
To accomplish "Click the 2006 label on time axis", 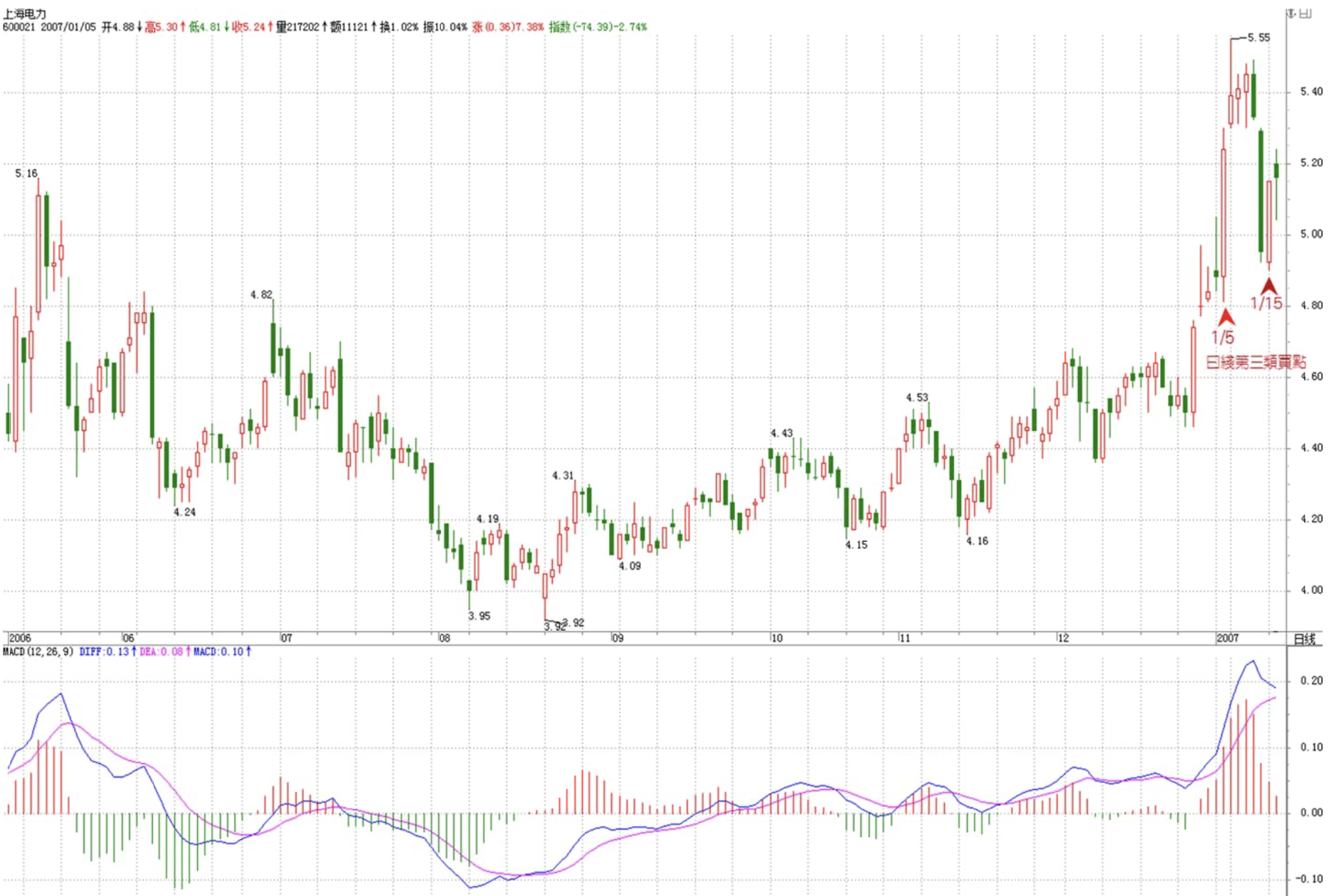I will tap(21, 638).
